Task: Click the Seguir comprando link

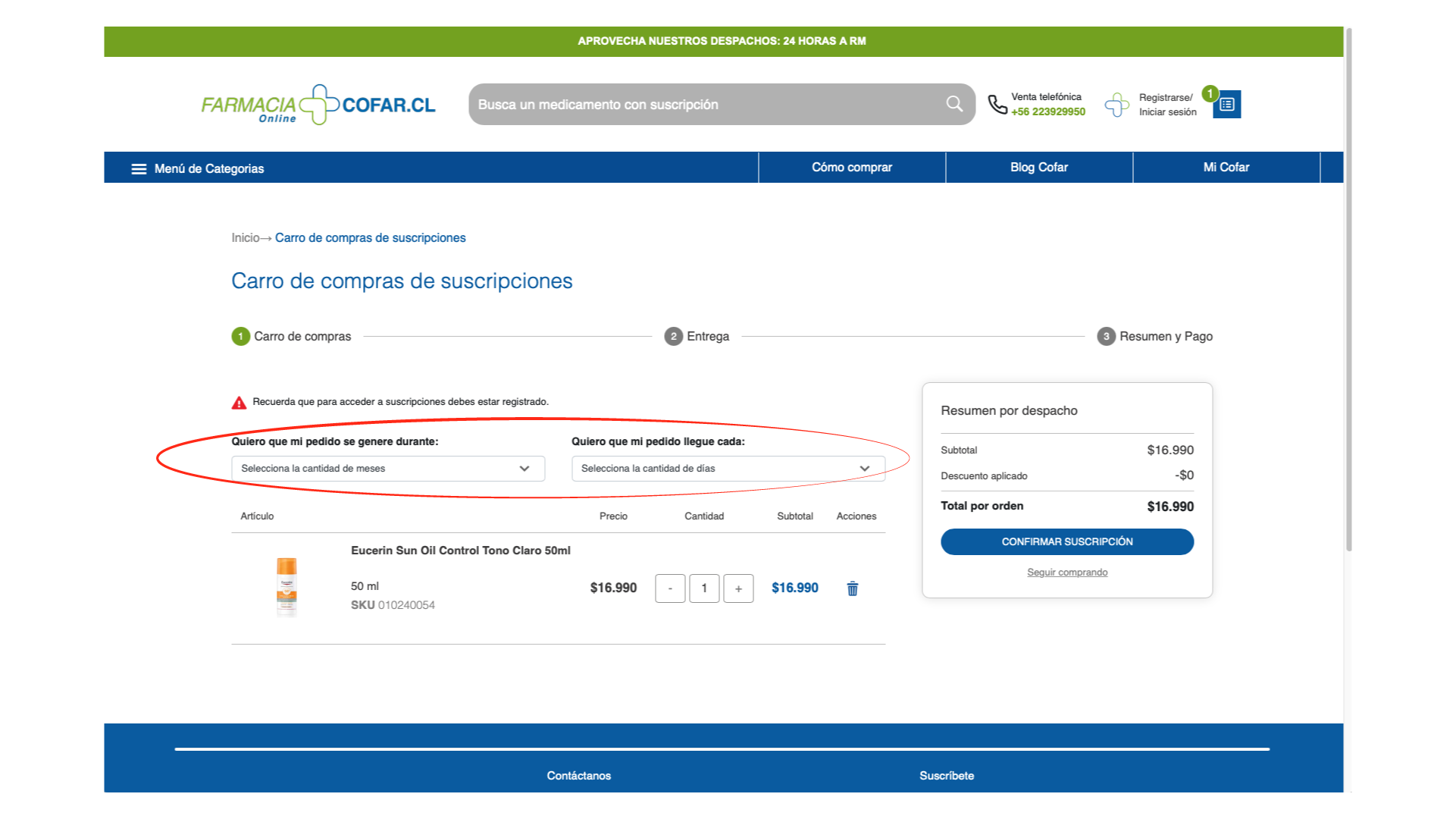Action: click(x=1066, y=573)
